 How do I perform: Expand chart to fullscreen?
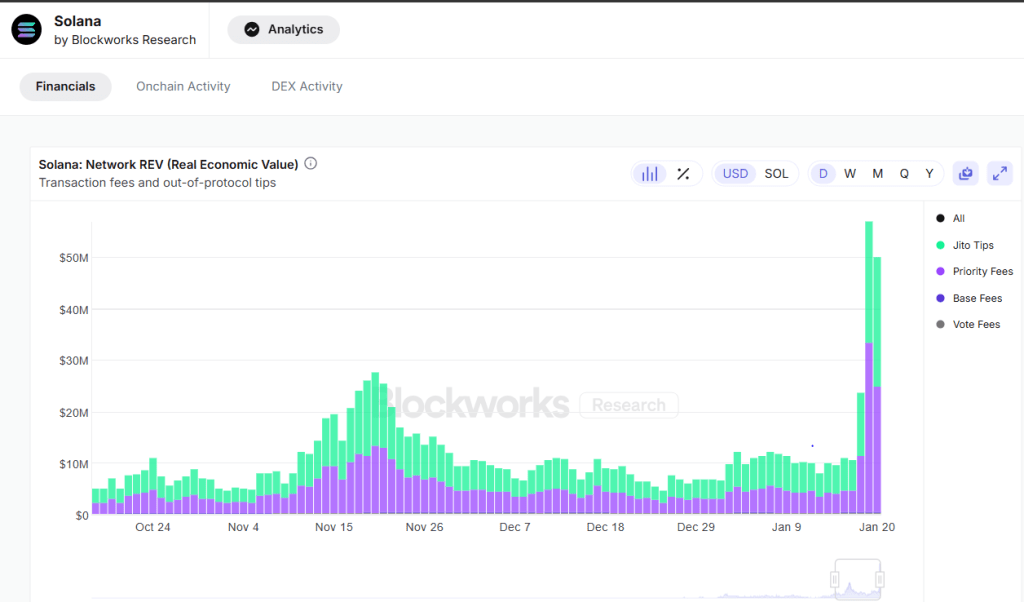coord(1000,174)
